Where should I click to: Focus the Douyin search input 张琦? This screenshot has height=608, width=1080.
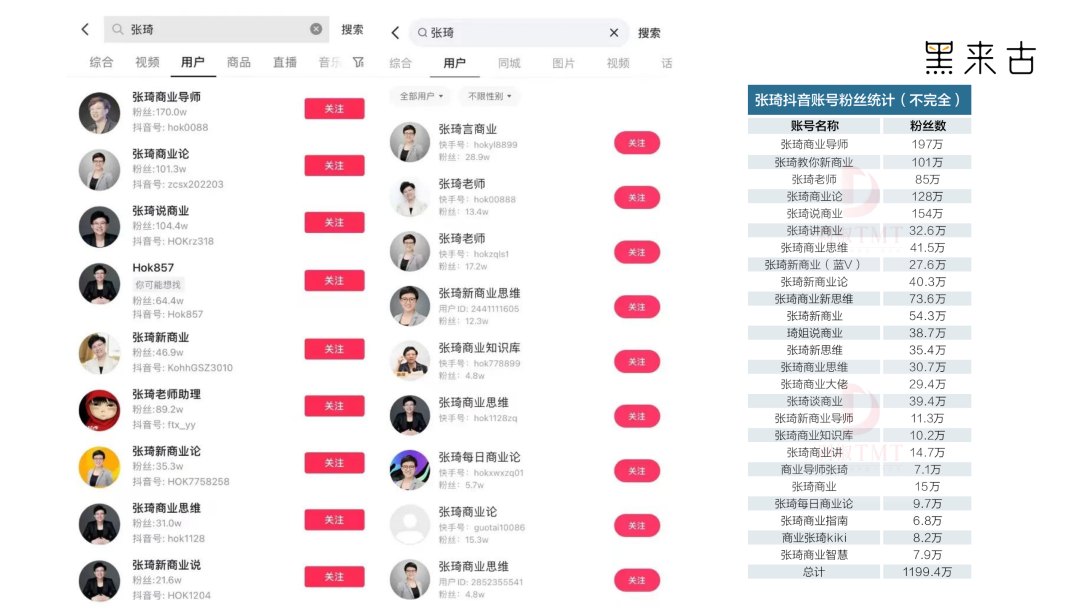(216, 29)
